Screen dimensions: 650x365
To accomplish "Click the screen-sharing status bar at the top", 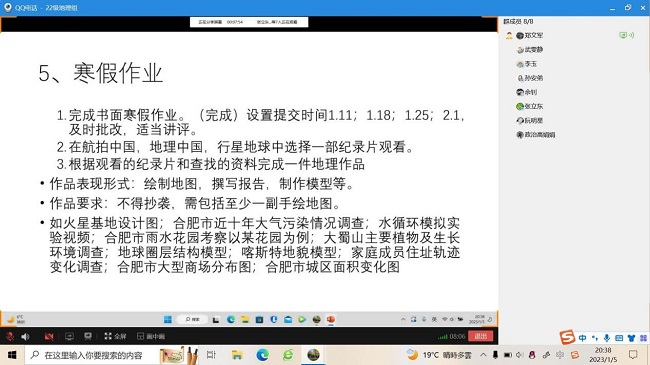I will pos(249,22).
